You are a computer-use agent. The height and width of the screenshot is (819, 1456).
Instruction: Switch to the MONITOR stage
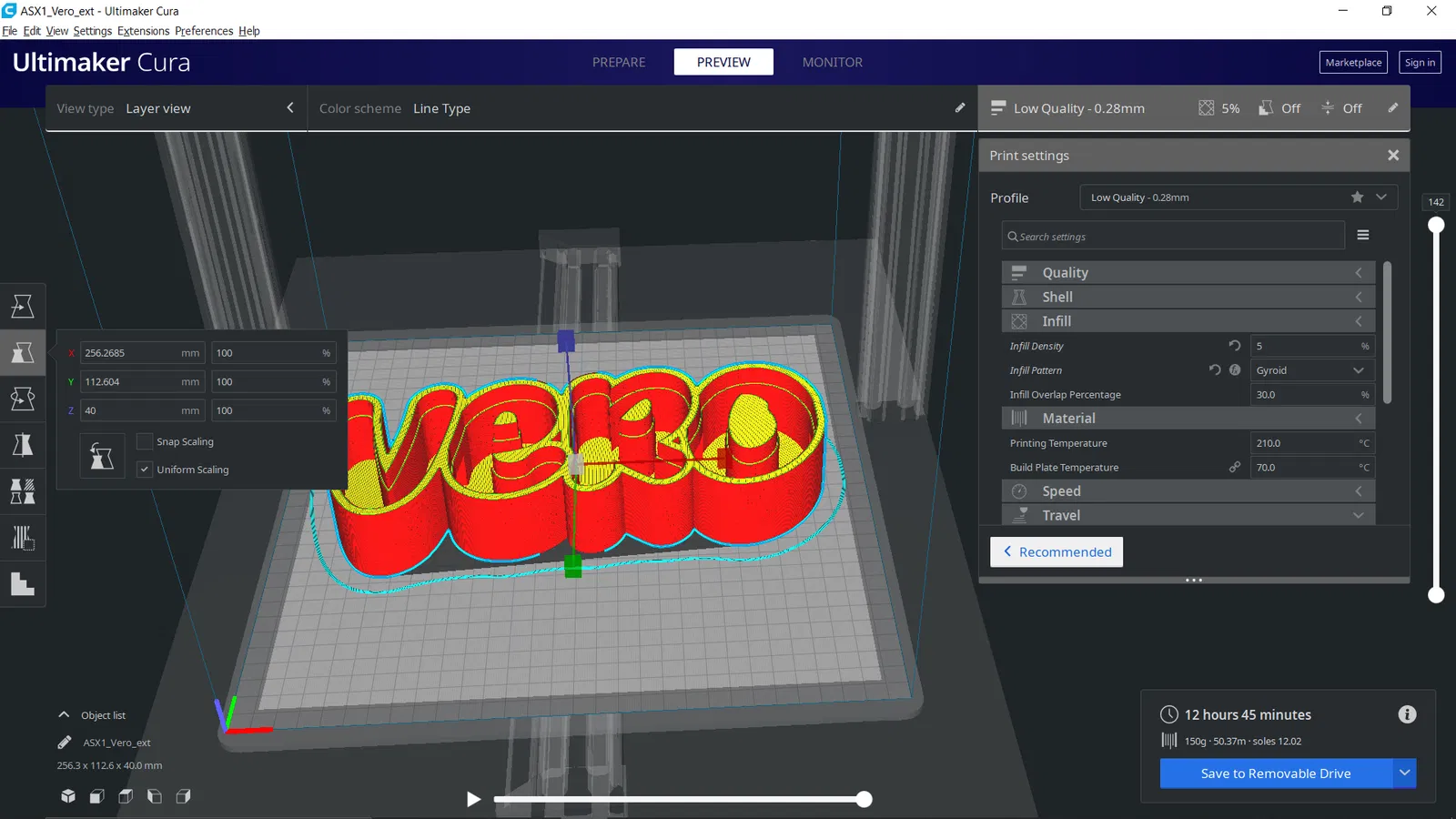pos(833,62)
